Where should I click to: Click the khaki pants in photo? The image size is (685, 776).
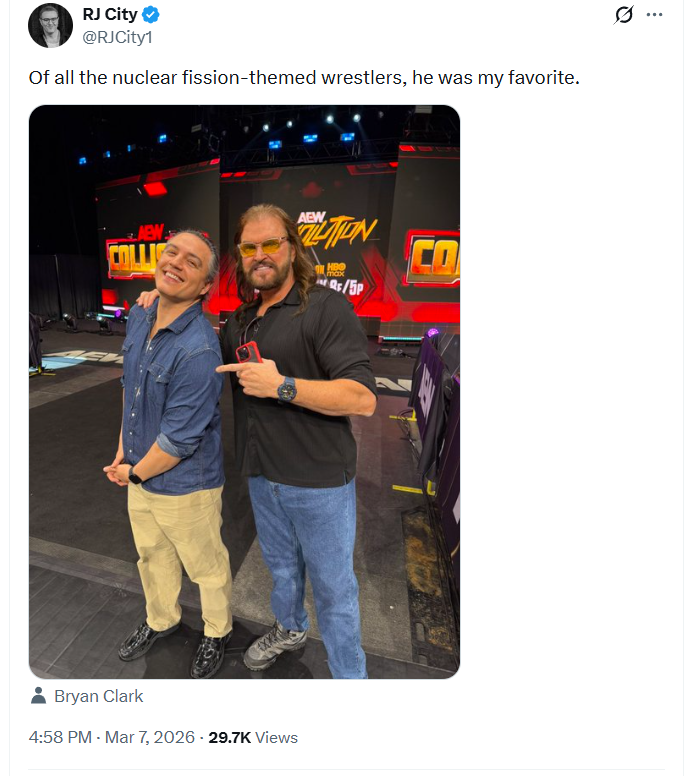pos(180,559)
